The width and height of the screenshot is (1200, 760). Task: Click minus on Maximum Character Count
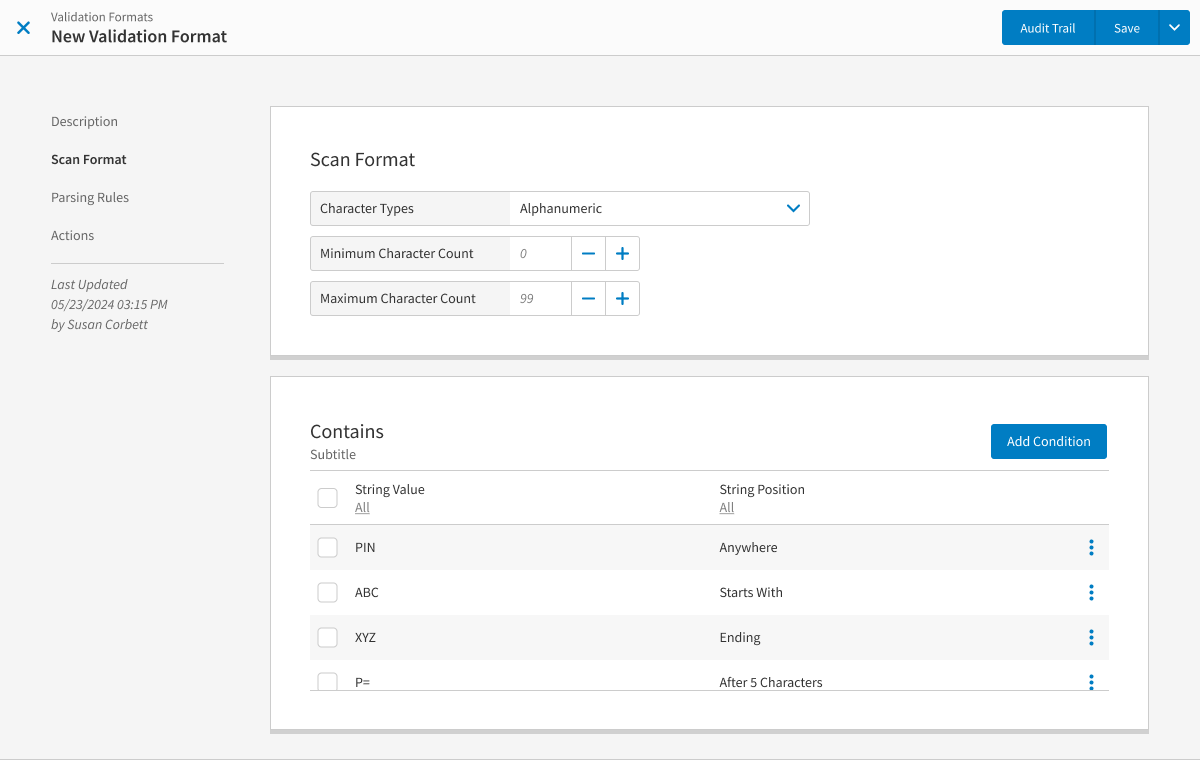588,299
